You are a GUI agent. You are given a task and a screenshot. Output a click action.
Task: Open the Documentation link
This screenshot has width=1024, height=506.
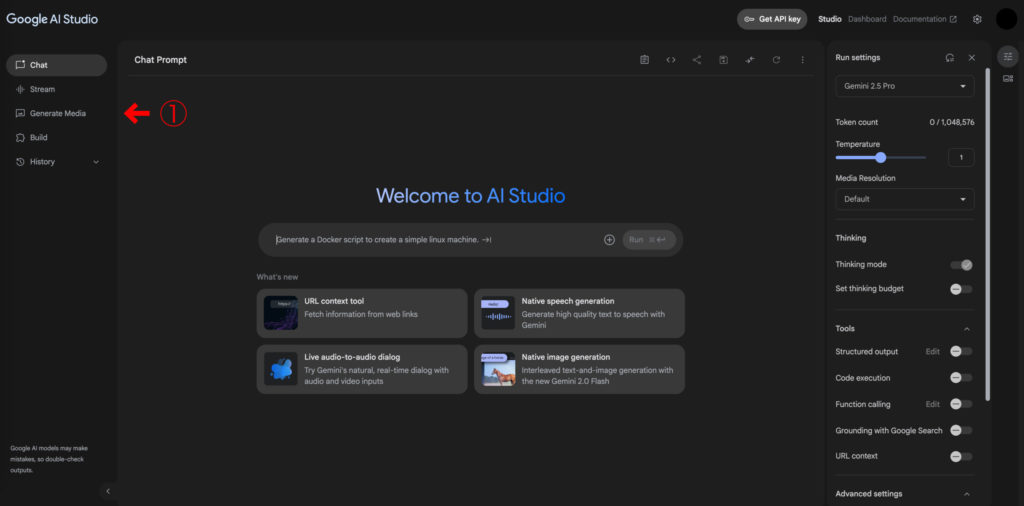[925, 19]
